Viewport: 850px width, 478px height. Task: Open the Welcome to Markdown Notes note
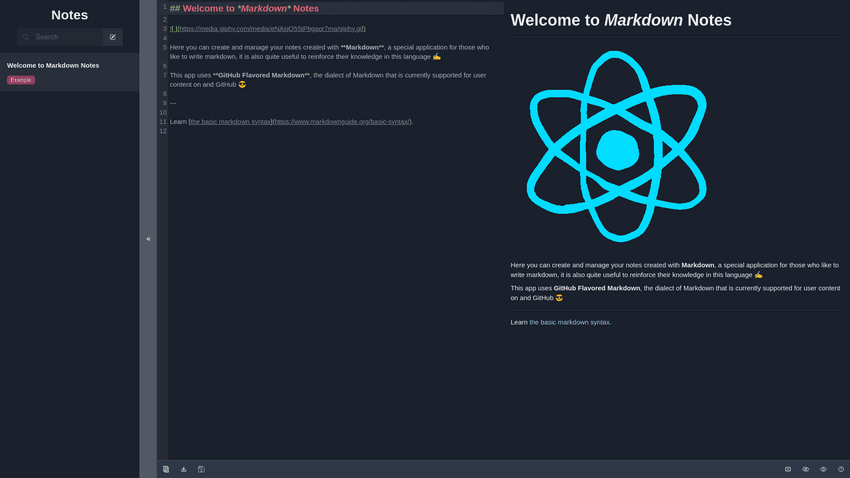point(53,66)
